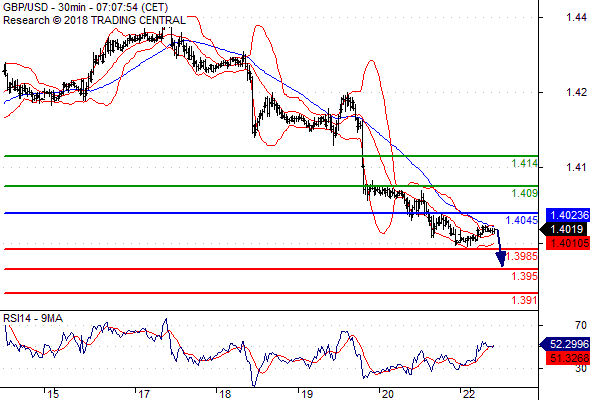Click the GBP/USD 30min chart title
Image resolution: width=590 pixels, height=400 pixels.
point(85,7)
